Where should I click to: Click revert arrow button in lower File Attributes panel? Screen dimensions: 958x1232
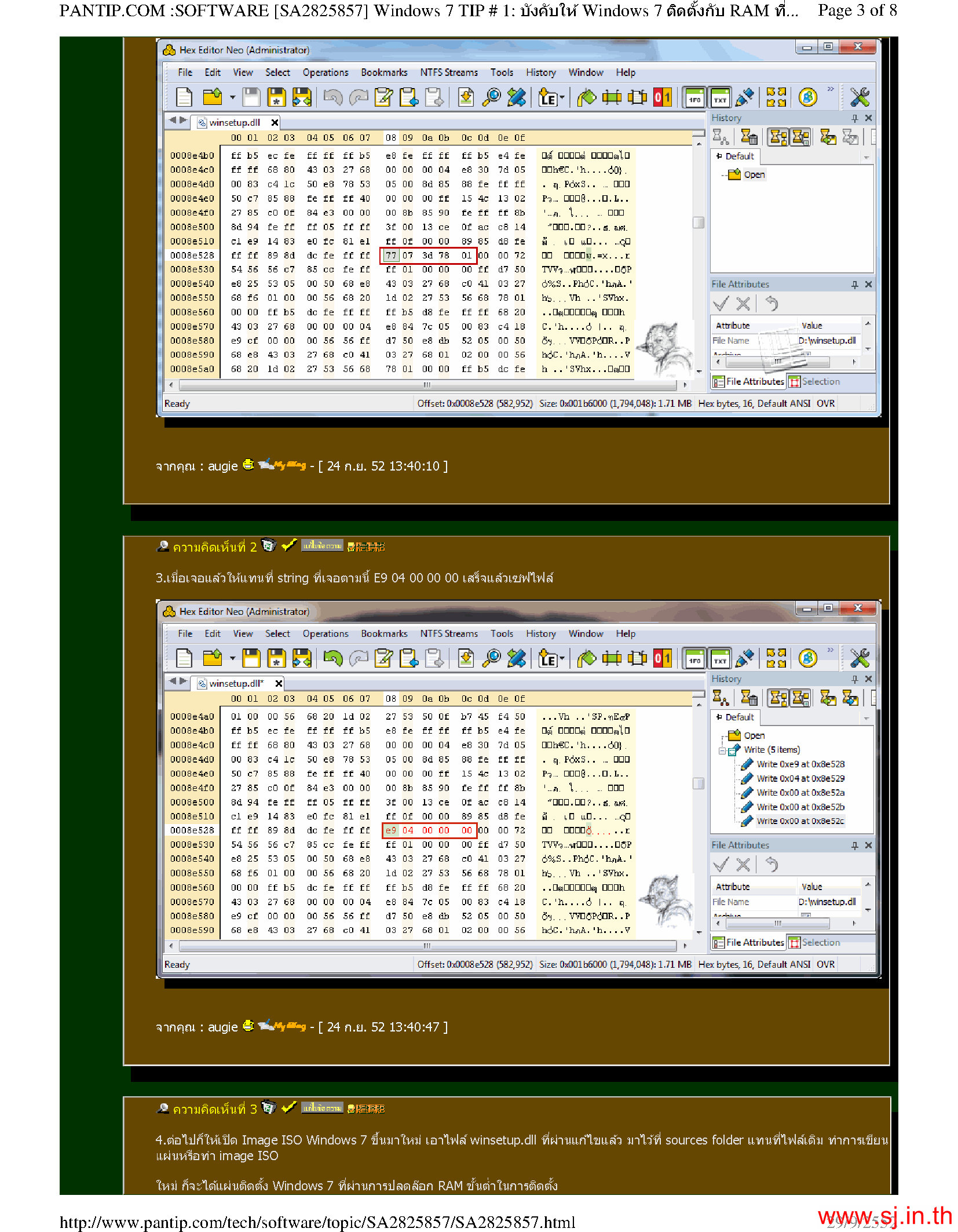[771, 865]
